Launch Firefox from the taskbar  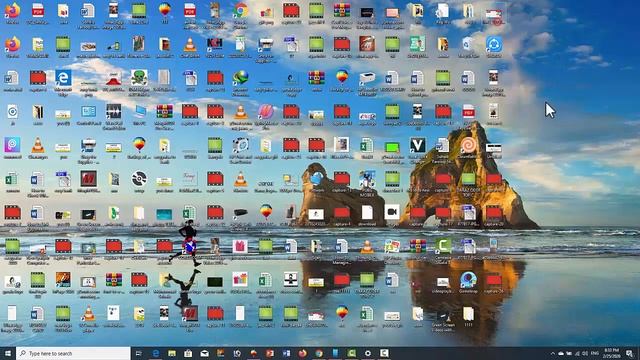(x=302, y=353)
